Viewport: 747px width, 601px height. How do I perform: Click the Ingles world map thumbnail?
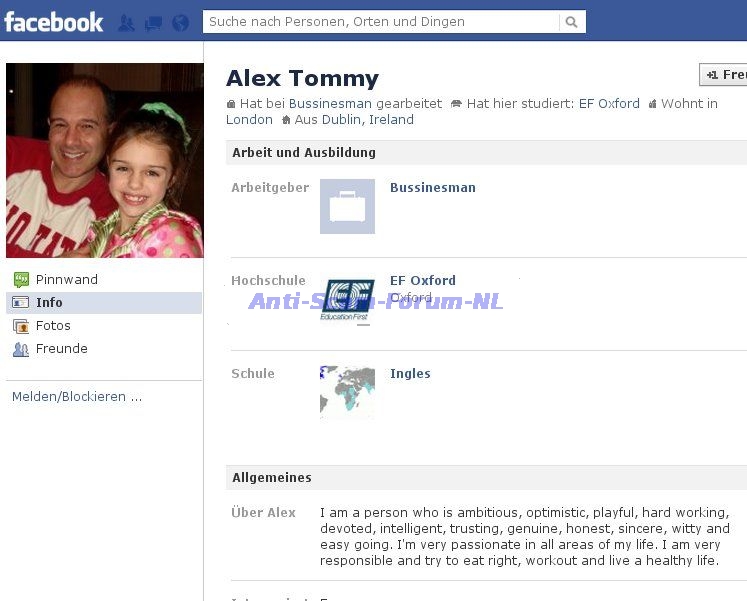(347, 392)
